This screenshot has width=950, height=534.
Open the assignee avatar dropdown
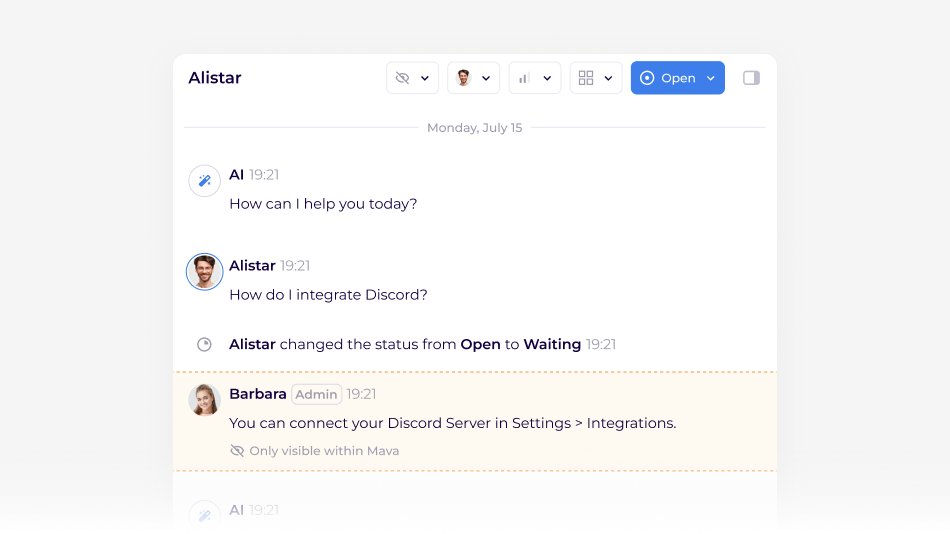coord(473,78)
